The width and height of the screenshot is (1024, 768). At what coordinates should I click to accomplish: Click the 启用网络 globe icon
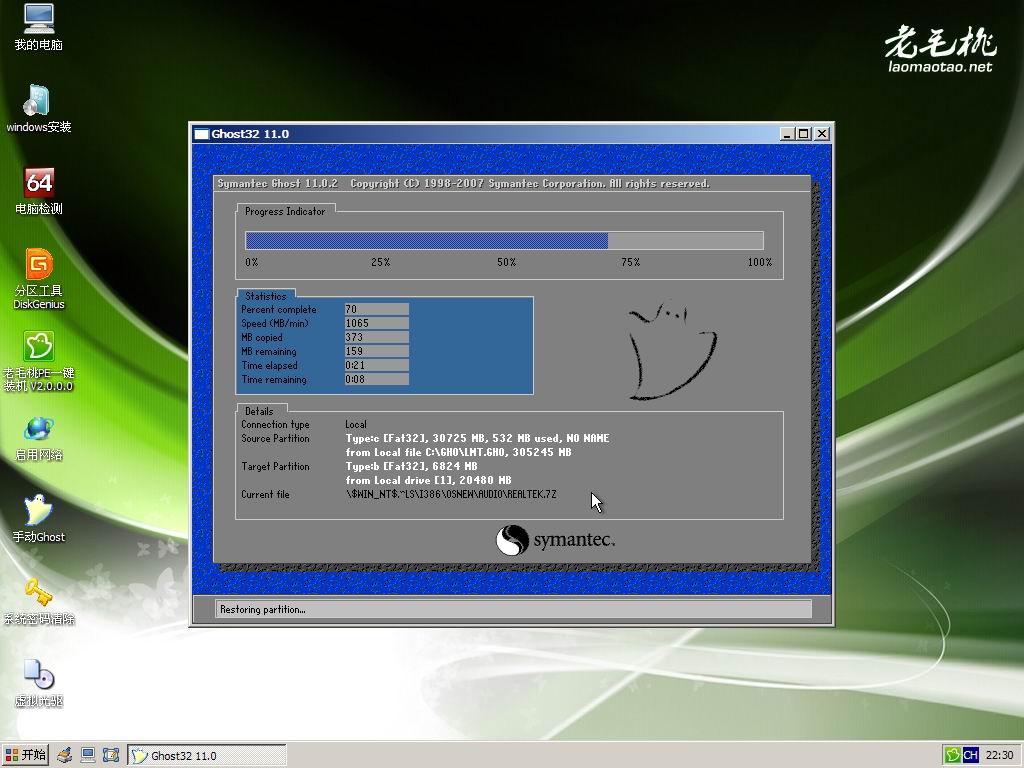click(38, 429)
